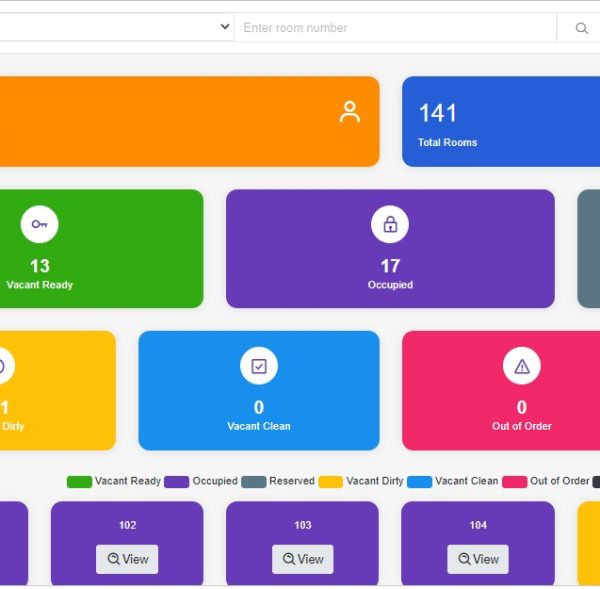Click the search magnifier icon
The width and height of the screenshot is (600, 589).
coord(581,28)
